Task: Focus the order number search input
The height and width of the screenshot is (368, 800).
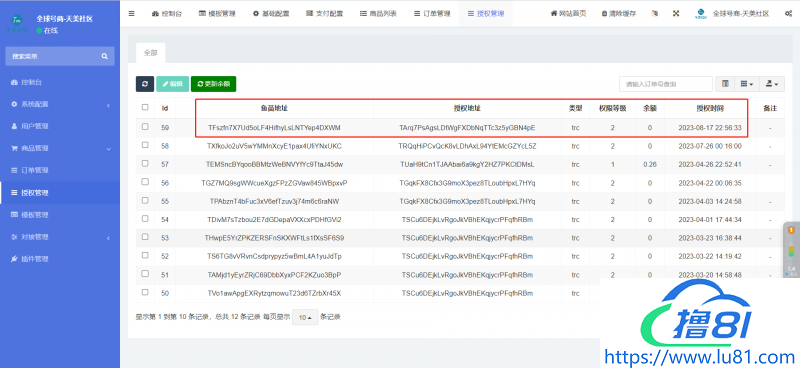Action: (x=666, y=84)
